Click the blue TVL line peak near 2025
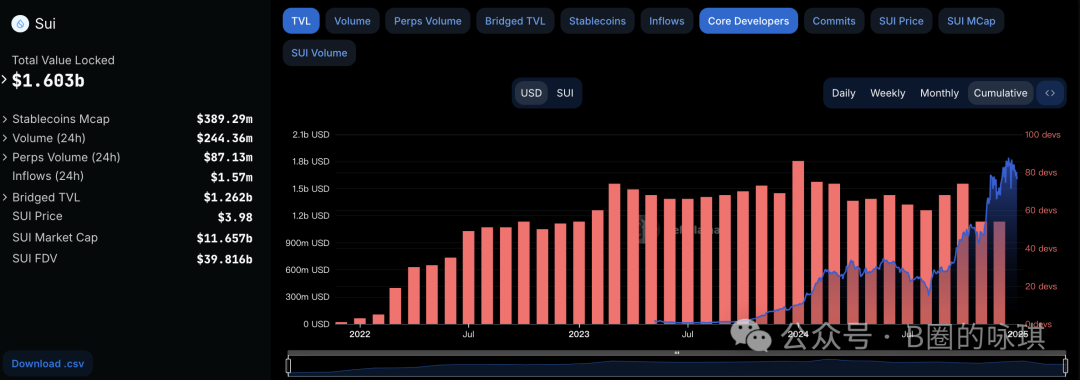The width and height of the screenshot is (1080, 380). point(1010,160)
